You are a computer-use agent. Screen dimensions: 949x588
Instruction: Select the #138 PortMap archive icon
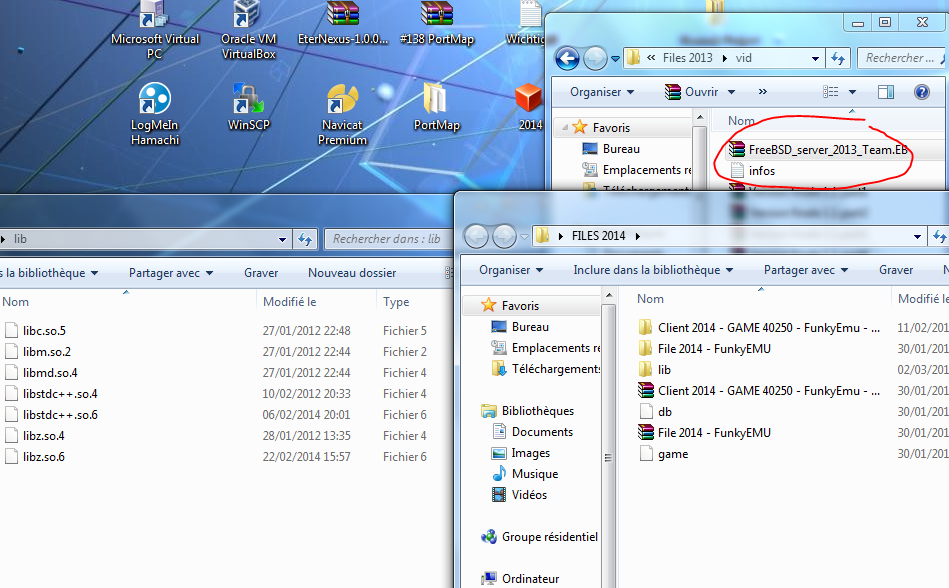(x=437, y=24)
